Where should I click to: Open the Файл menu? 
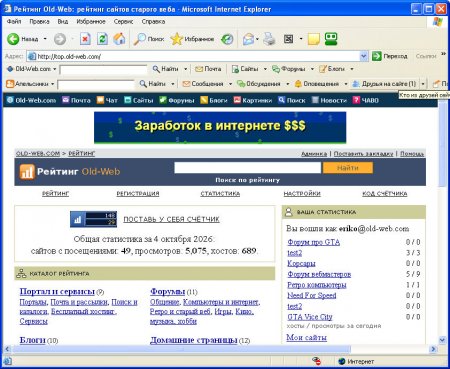tap(14, 22)
